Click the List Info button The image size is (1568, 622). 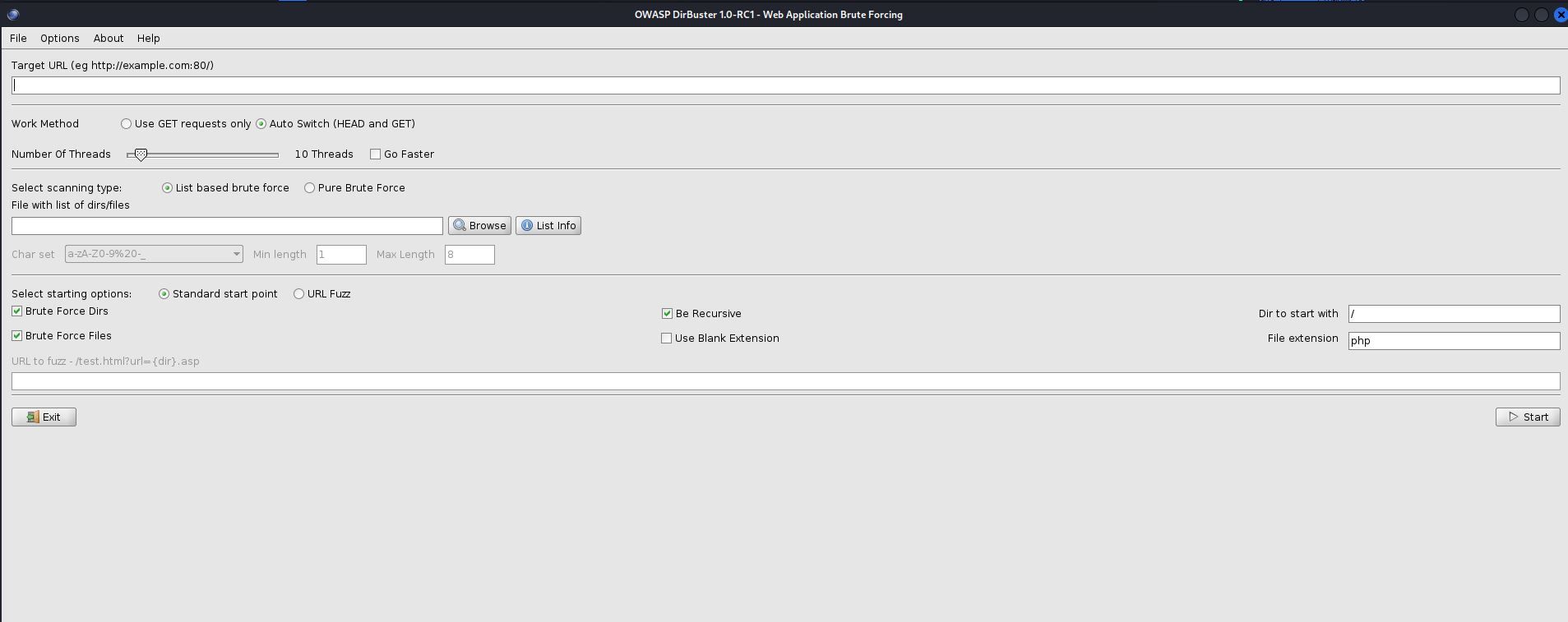tap(548, 226)
